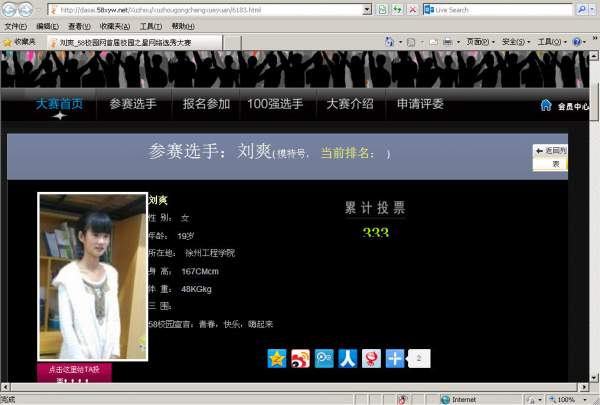This screenshot has width=600, height=405.
Task: Open the 收藏夹 favorites star button
Action: tap(19, 42)
